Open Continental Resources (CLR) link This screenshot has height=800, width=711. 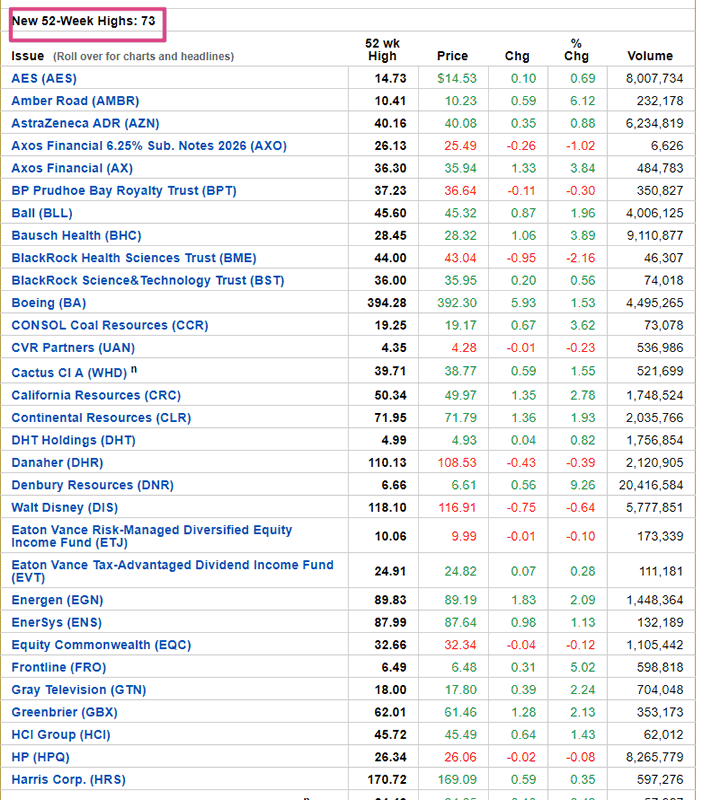101,418
